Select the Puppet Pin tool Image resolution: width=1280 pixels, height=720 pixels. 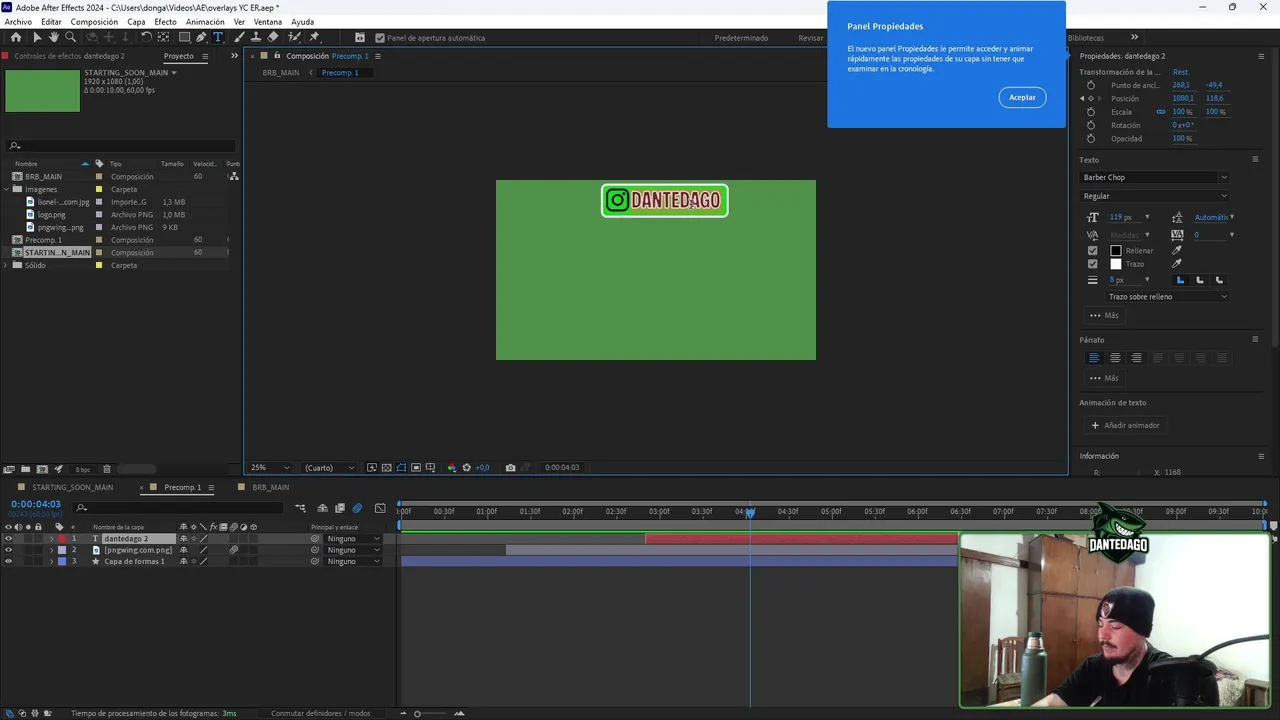[x=314, y=37]
